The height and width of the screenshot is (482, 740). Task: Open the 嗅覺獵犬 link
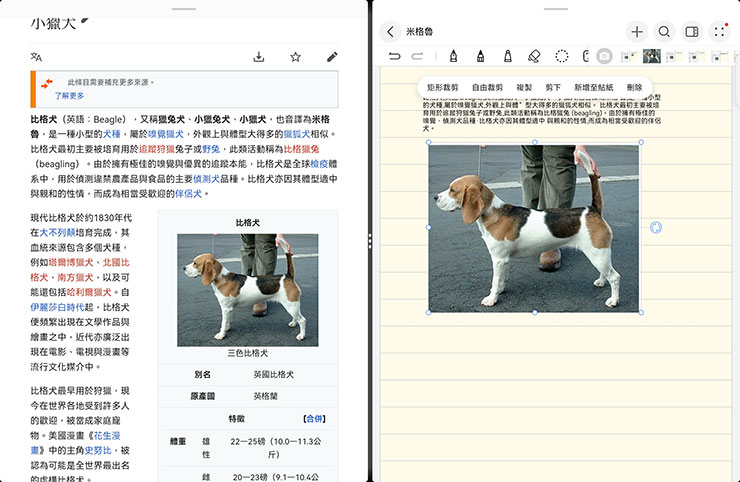166,134
